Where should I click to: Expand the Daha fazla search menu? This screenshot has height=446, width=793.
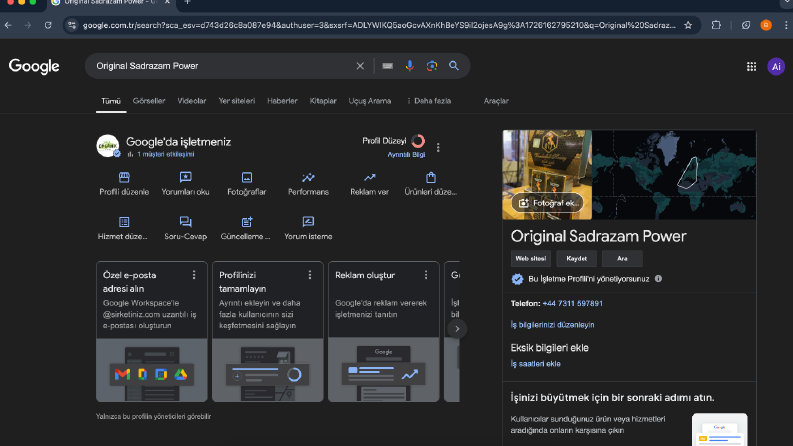(x=429, y=101)
